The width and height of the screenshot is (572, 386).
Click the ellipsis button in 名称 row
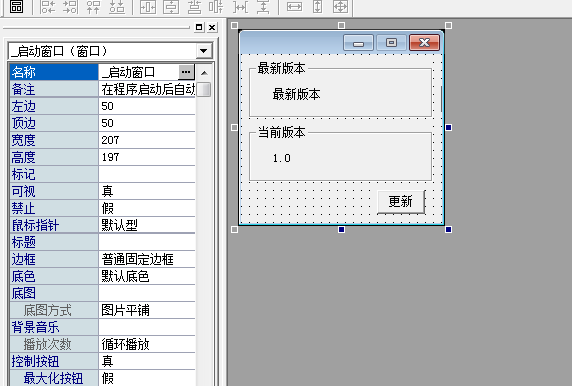pos(186,72)
